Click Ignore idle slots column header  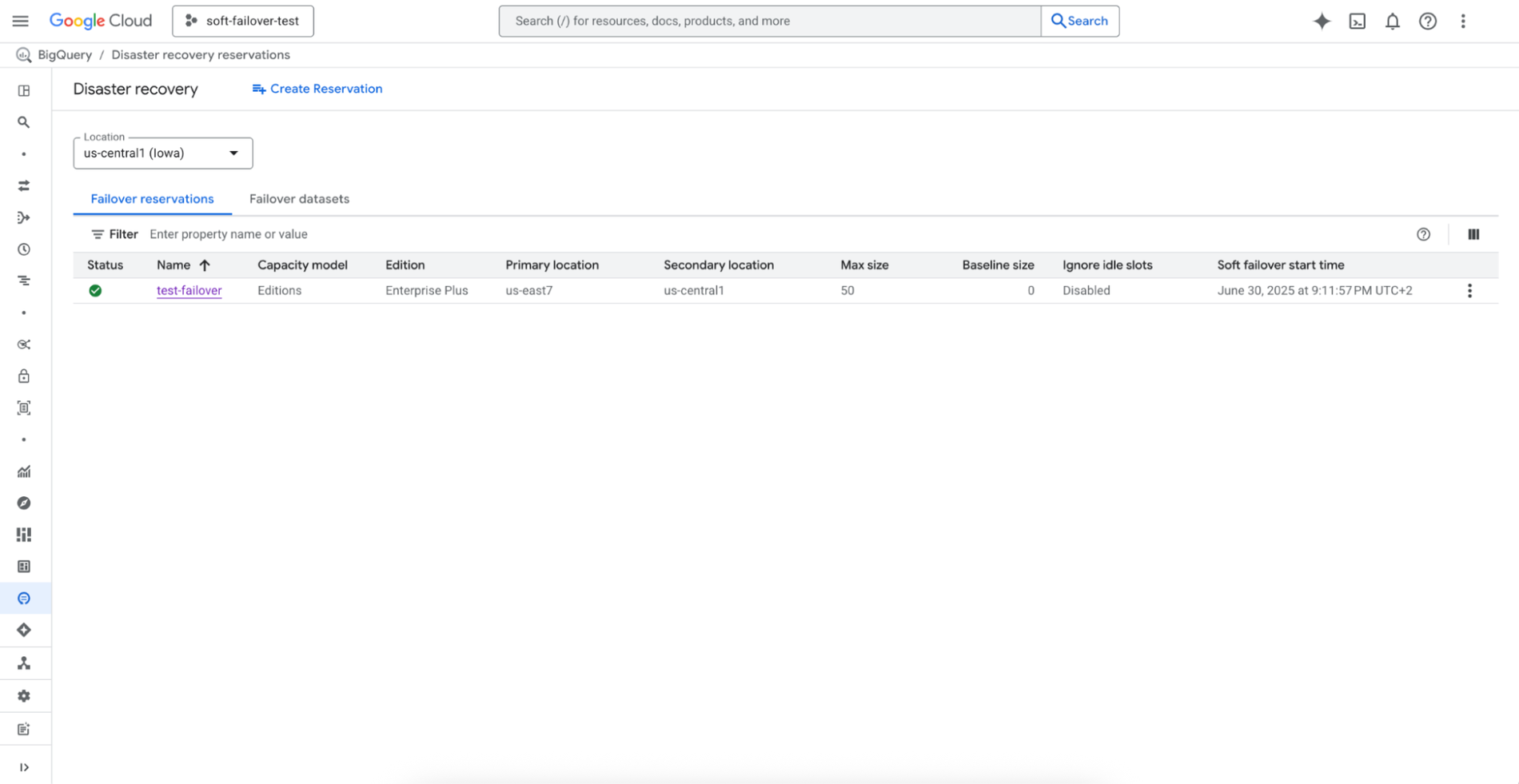click(x=1107, y=265)
